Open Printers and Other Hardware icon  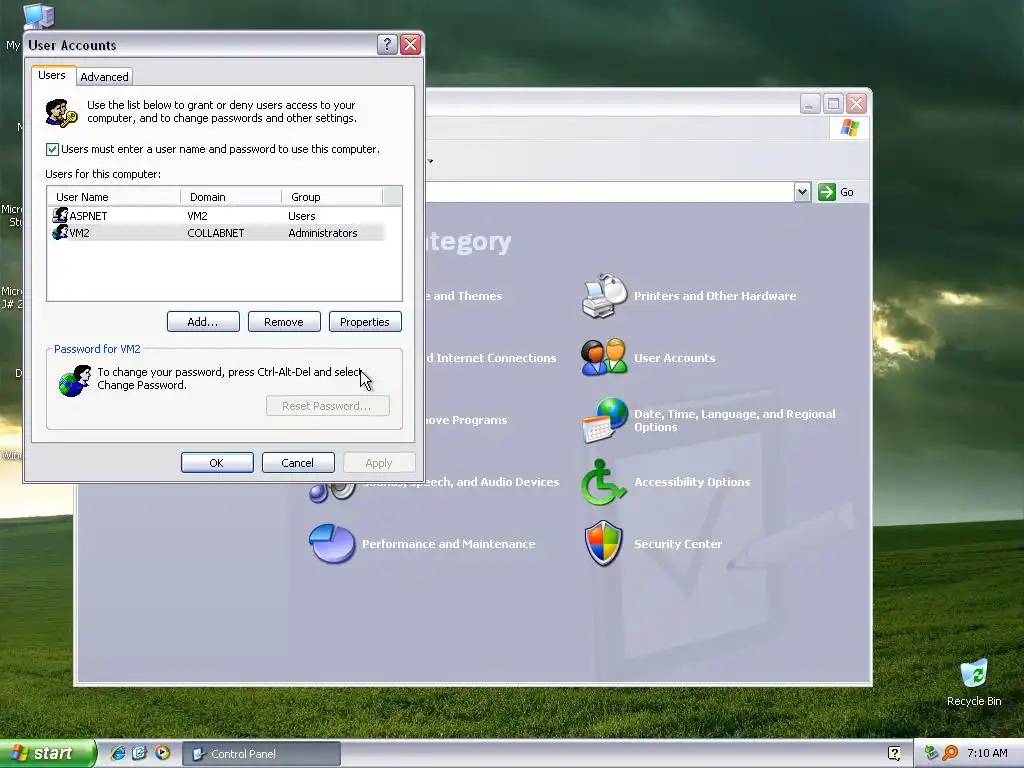click(x=604, y=296)
